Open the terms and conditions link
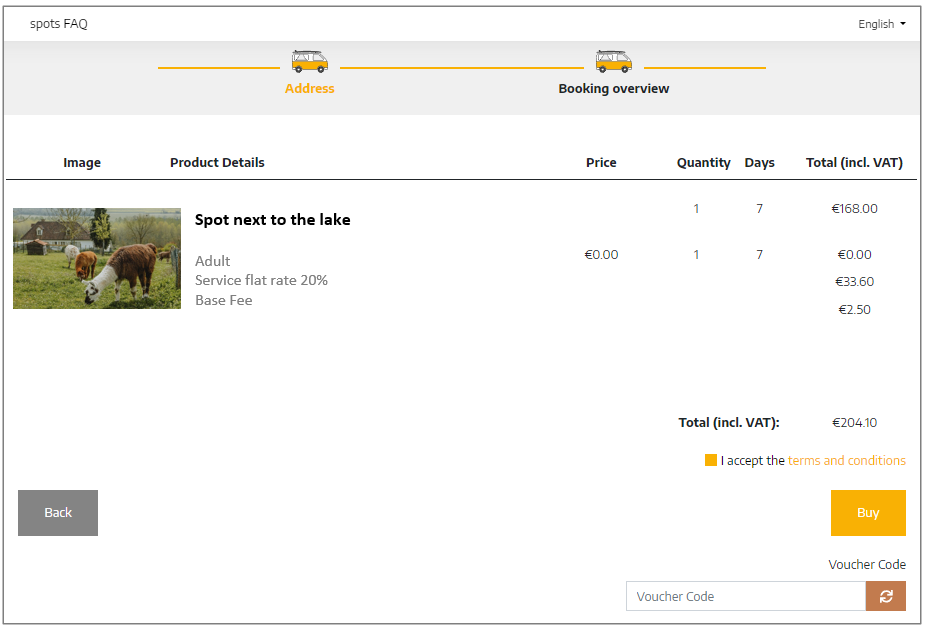This screenshot has width=927, height=628. [x=847, y=461]
